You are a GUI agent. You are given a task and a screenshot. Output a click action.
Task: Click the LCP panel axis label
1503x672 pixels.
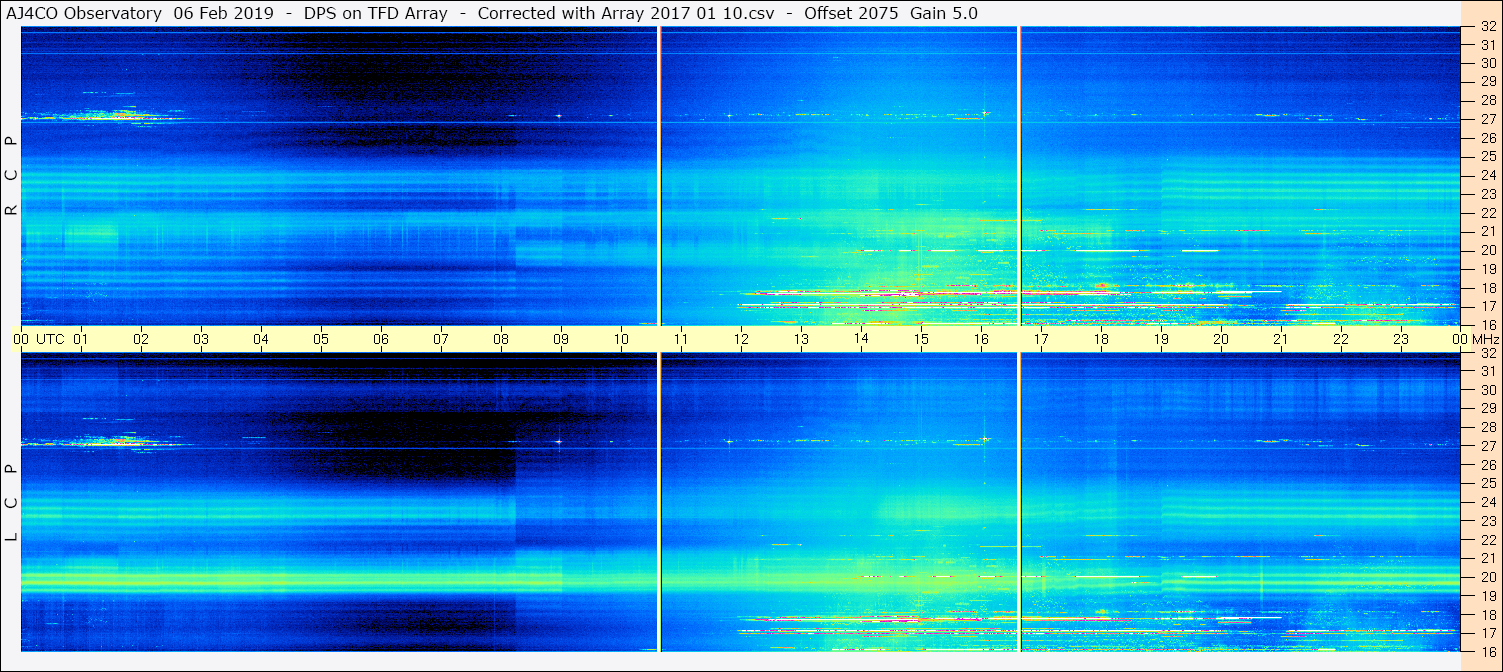pos(12,503)
